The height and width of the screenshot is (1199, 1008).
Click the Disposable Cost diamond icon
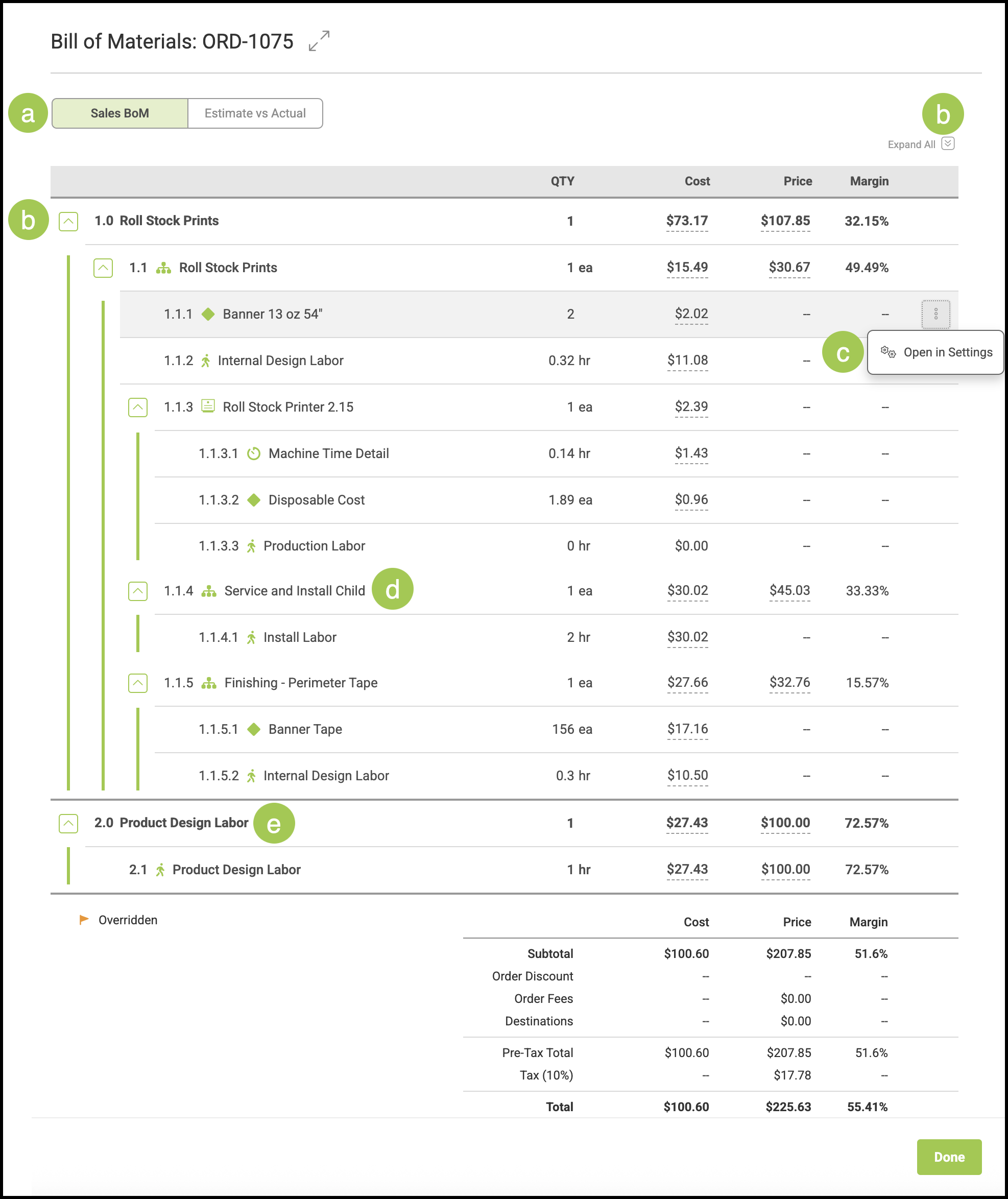pyautogui.click(x=254, y=499)
